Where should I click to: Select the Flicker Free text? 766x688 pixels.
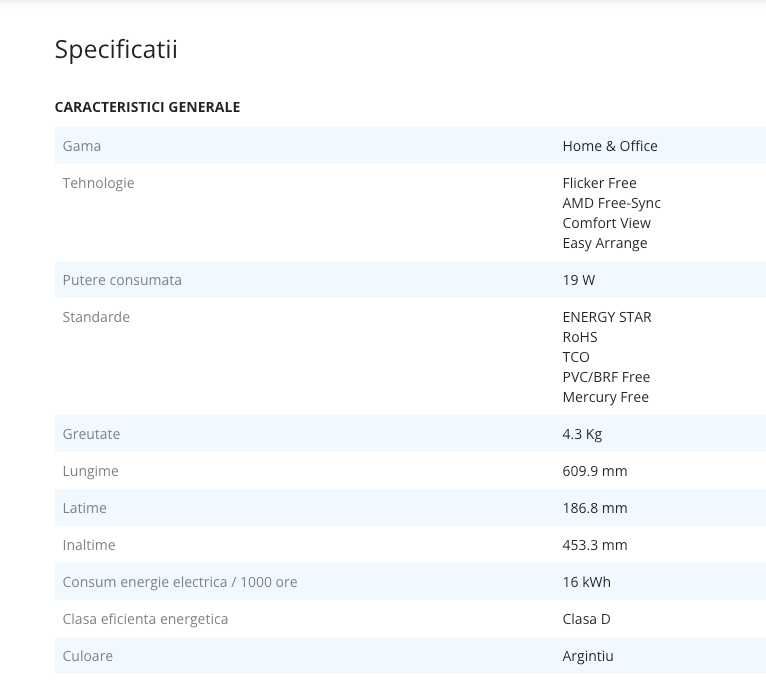click(599, 183)
